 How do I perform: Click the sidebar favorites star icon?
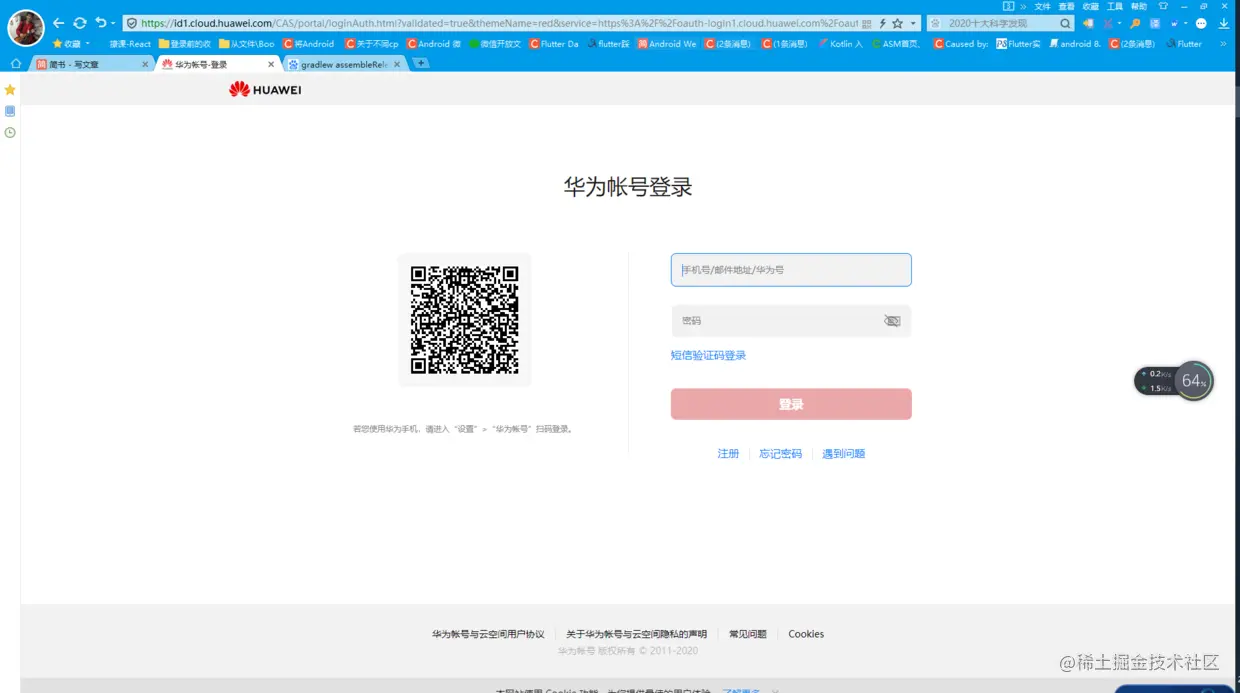click(10, 90)
